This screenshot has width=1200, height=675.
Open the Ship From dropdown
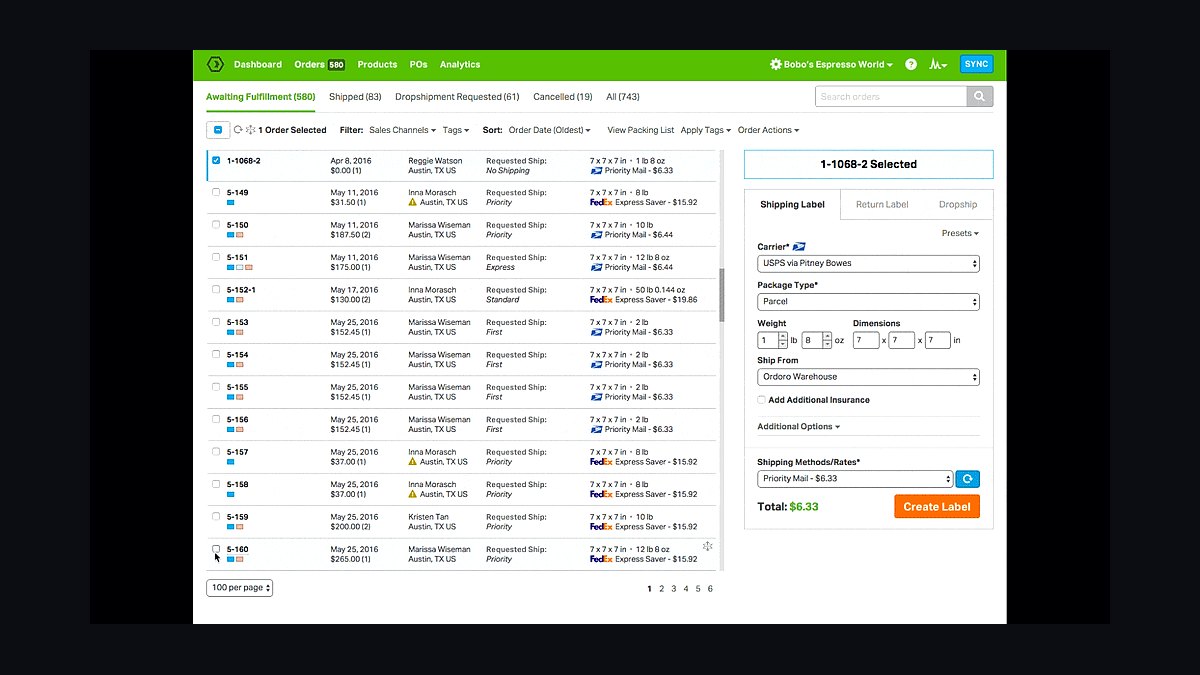click(x=868, y=377)
